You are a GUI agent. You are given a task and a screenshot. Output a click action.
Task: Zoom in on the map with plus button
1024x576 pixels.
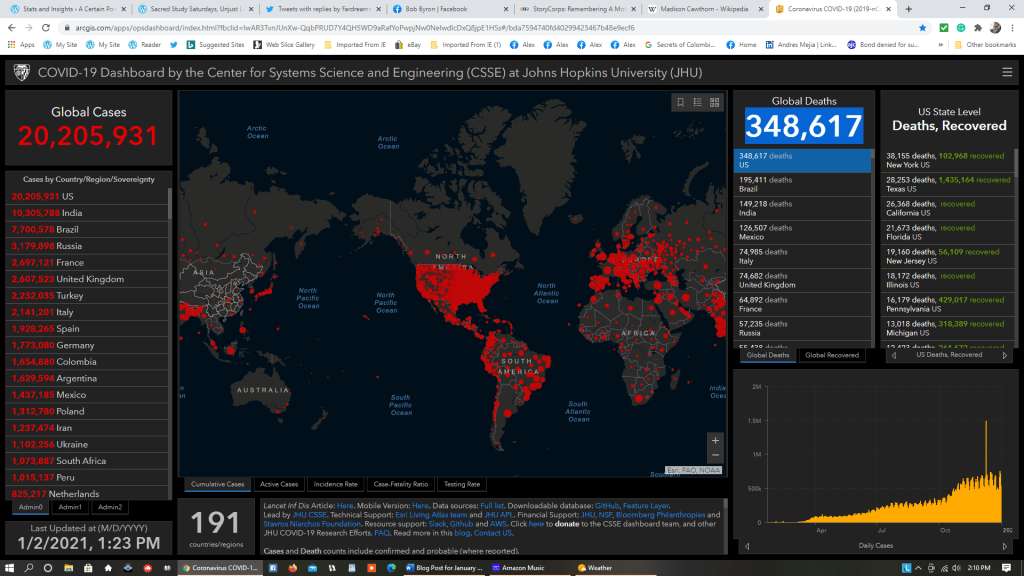point(714,441)
